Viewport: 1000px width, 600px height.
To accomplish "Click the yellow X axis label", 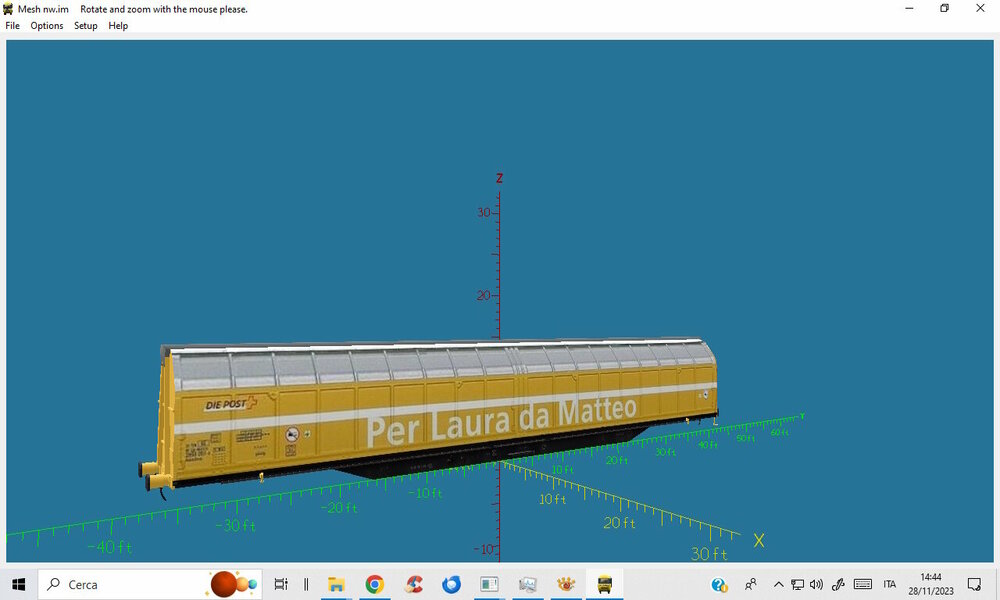I will [758, 541].
